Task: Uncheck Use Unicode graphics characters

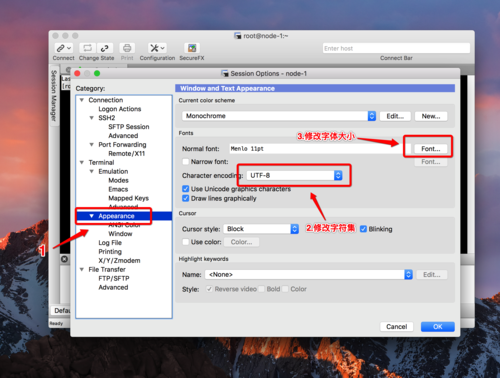Action: click(x=186, y=189)
